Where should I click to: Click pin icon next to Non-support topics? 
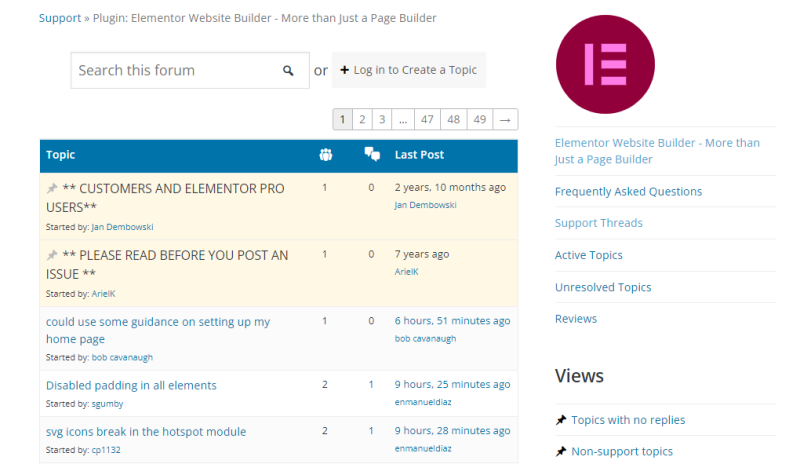click(x=561, y=451)
